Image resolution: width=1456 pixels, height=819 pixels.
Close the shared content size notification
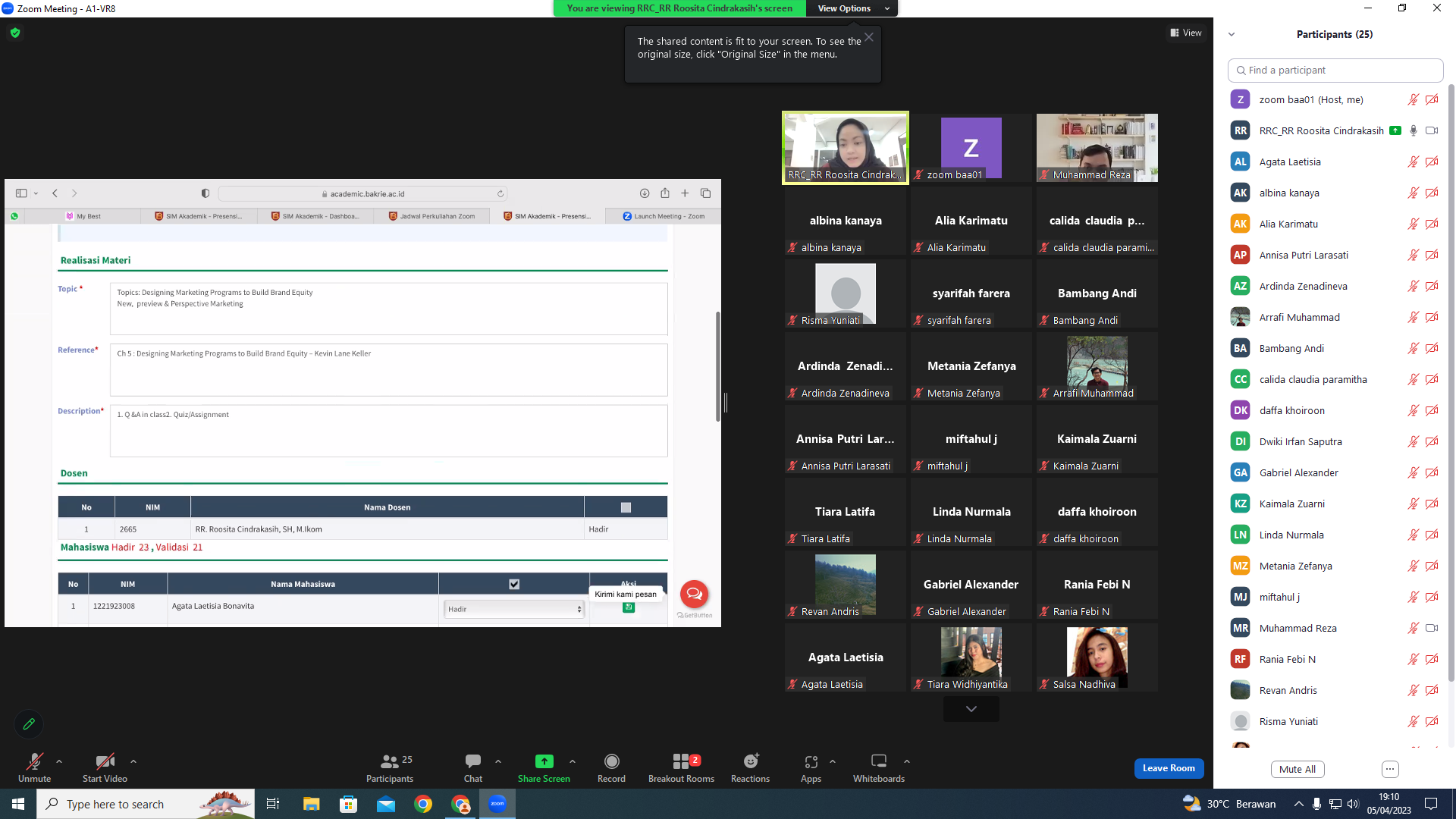869,37
